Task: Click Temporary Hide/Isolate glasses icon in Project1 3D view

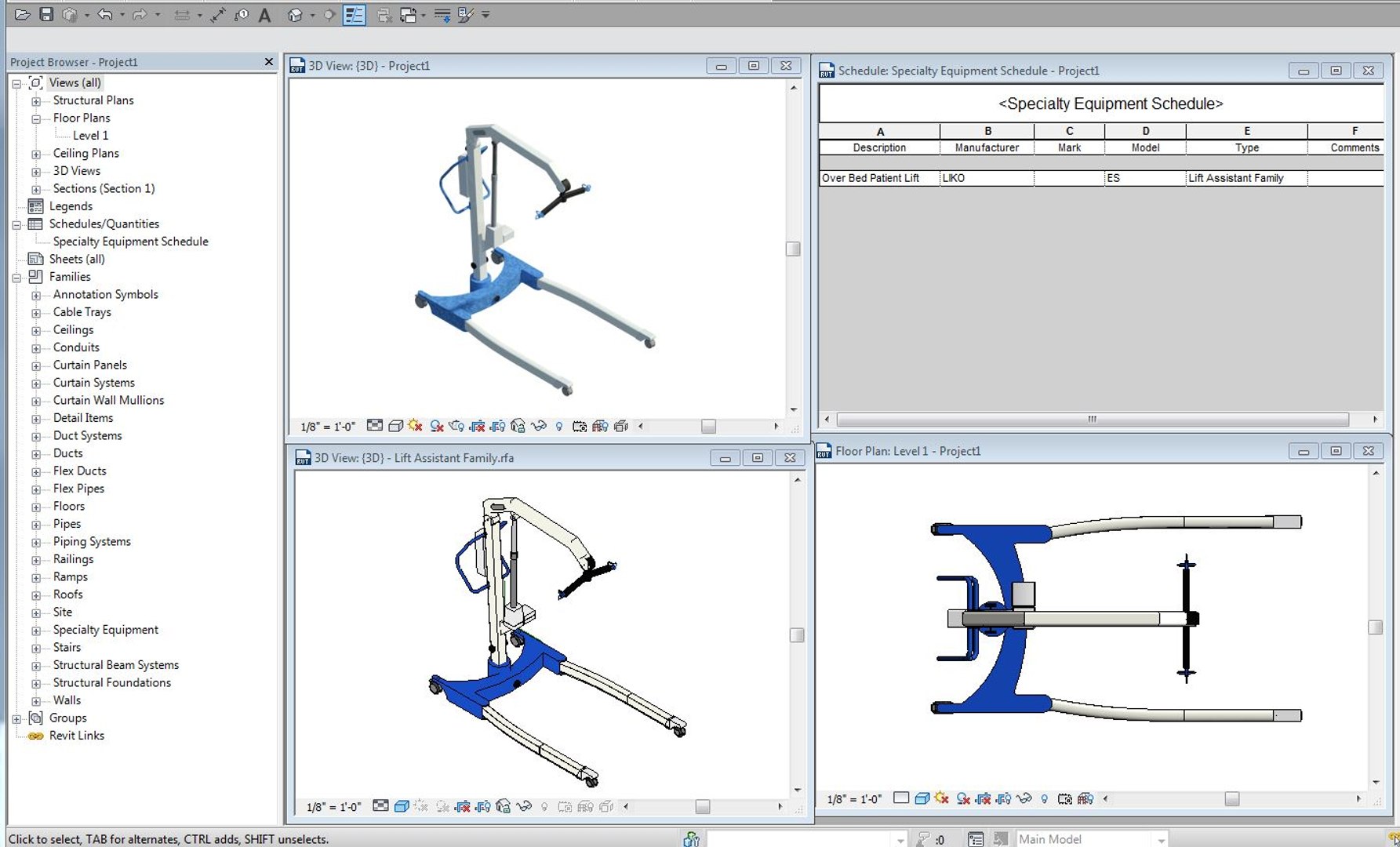Action: (x=538, y=426)
